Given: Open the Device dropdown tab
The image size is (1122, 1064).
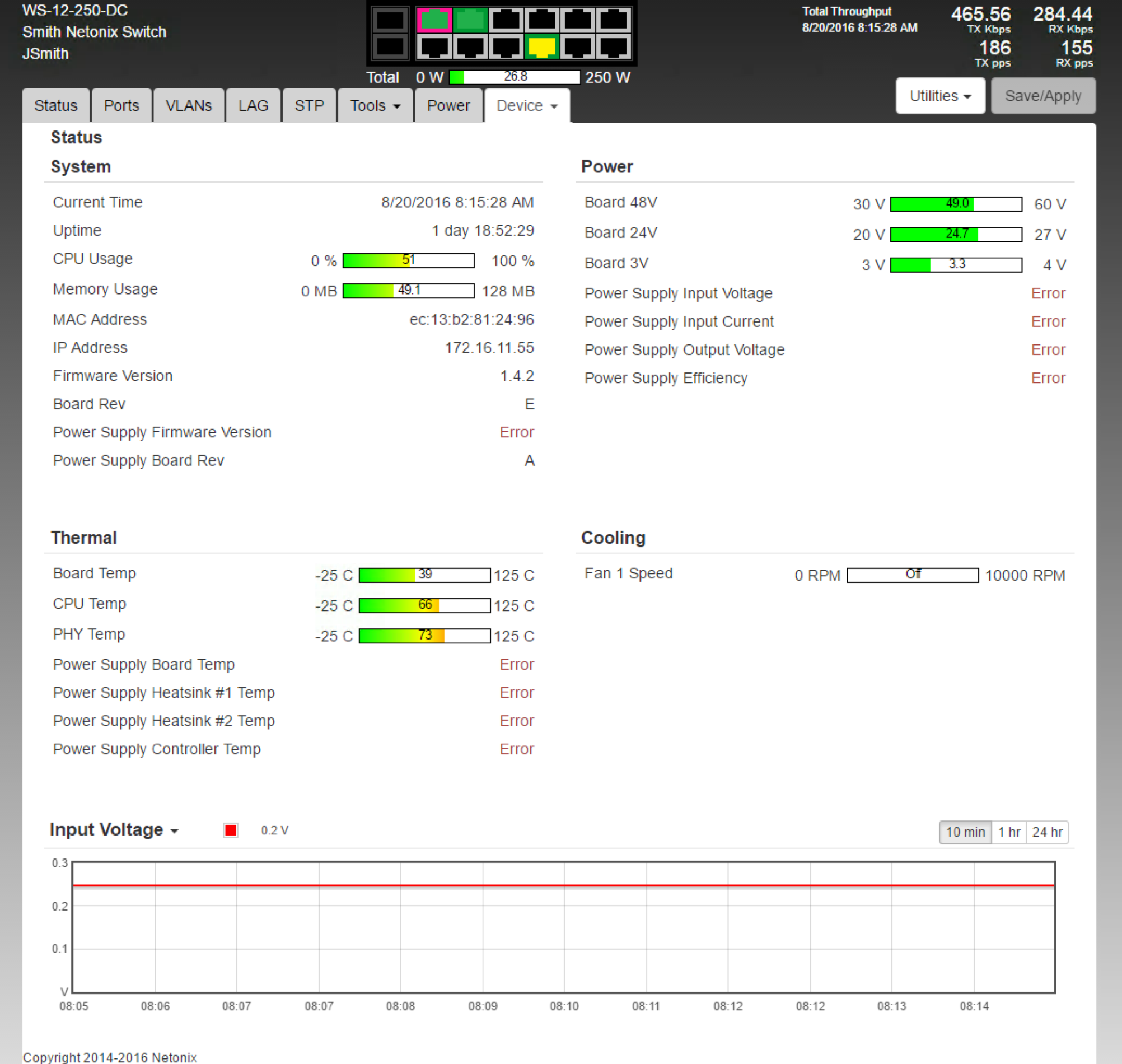Looking at the screenshot, I should coord(526,105).
